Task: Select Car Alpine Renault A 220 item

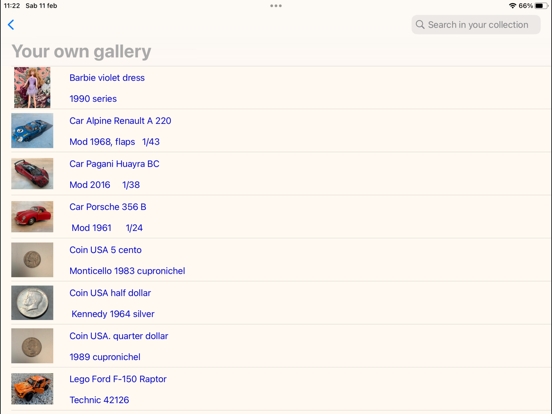Action: click(281, 131)
